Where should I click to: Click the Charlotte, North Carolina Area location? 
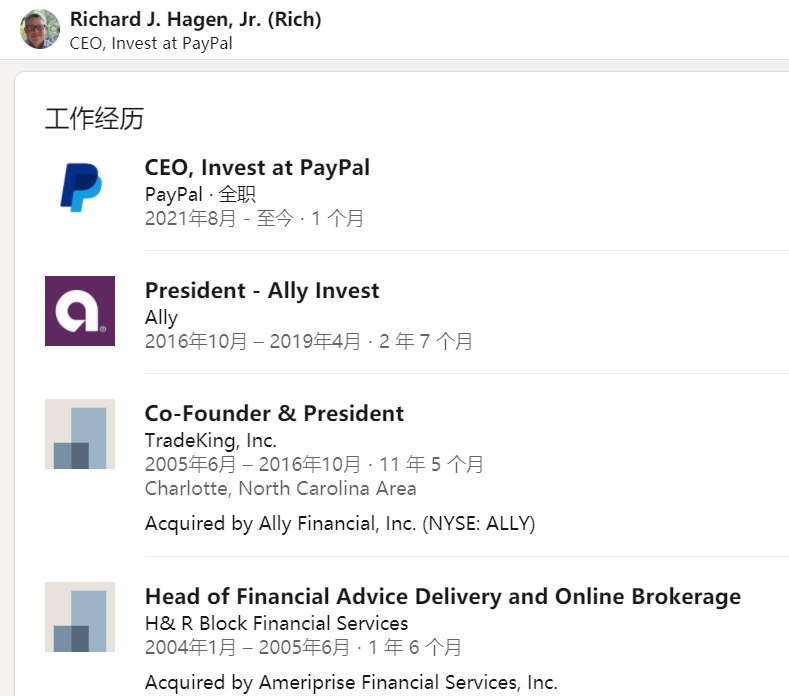coord(280,489)
